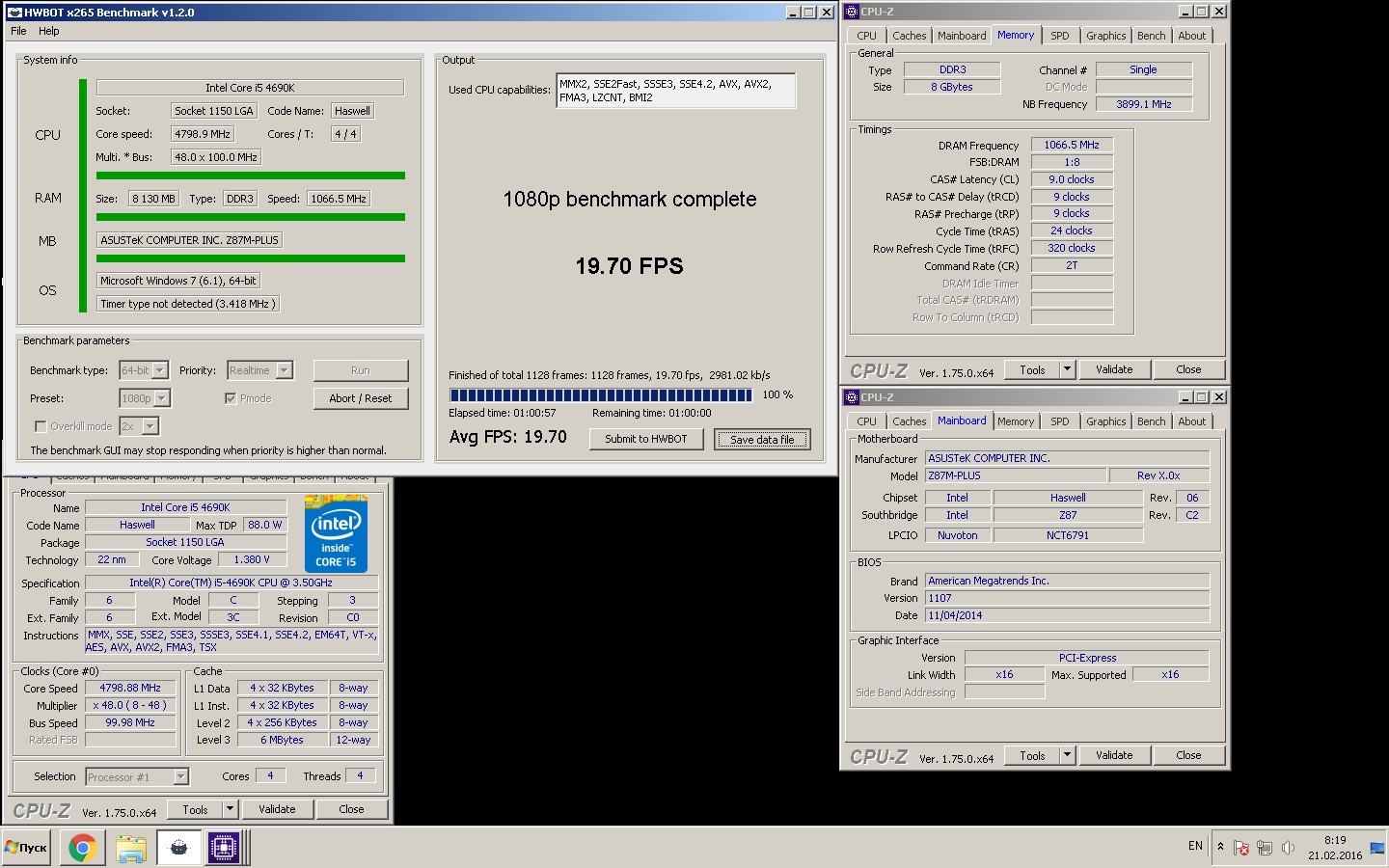Screen dimensions: 1389x868
Task: Switch to Graphics tab in Mainboard CPU-Z window
Action: click(x=1105, y=421)
